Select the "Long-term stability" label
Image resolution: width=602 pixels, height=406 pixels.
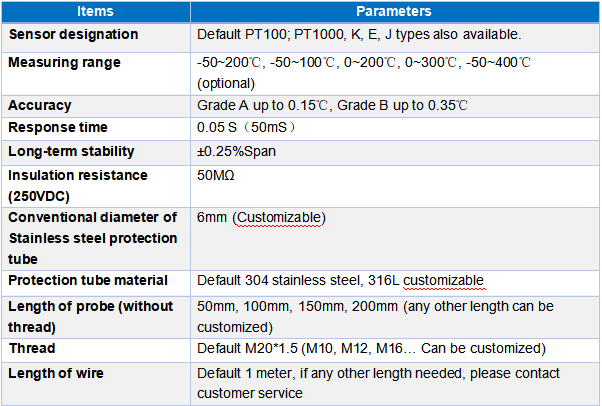click(x=71, y=152)
